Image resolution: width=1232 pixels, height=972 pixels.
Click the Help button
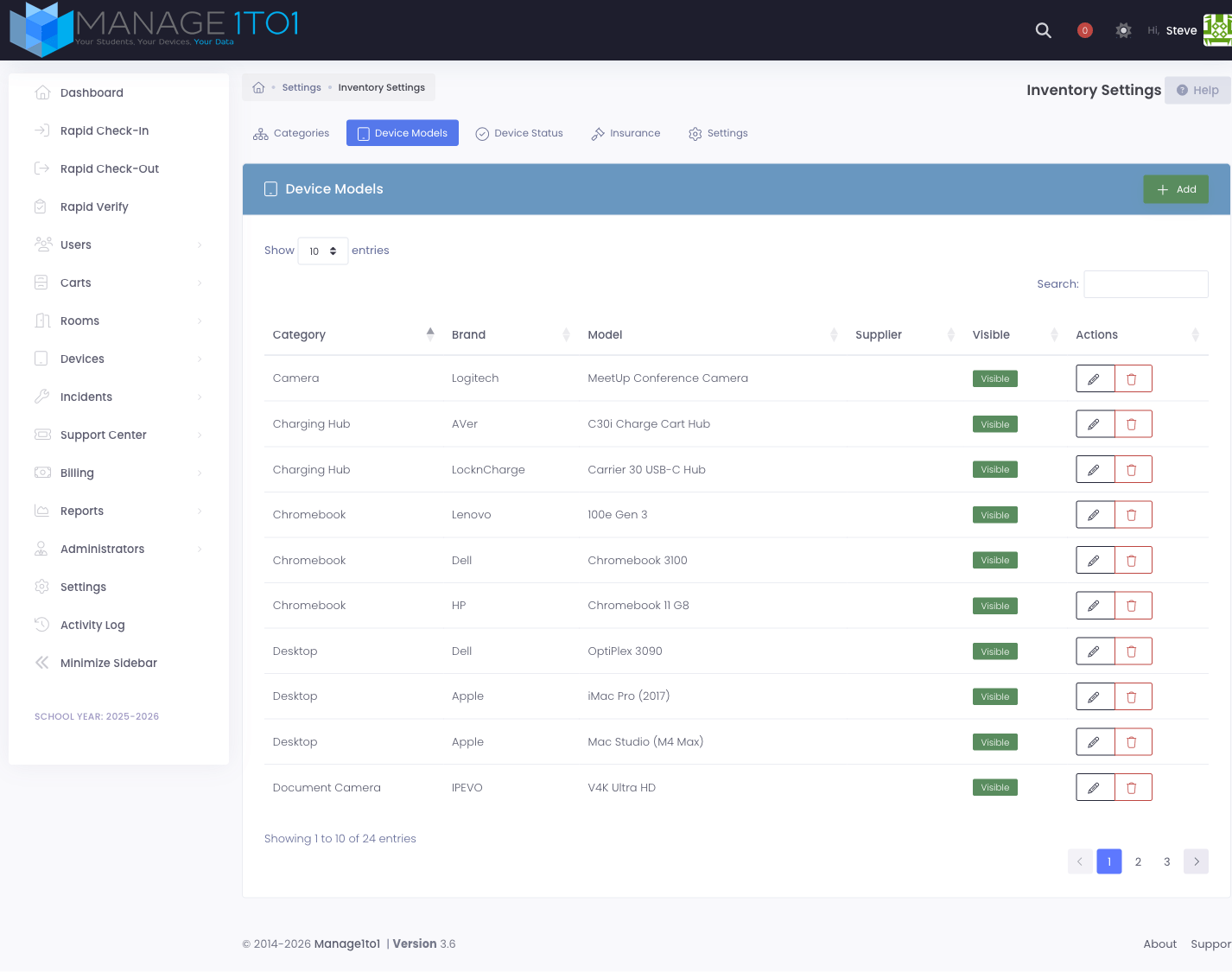[1197, 90]
